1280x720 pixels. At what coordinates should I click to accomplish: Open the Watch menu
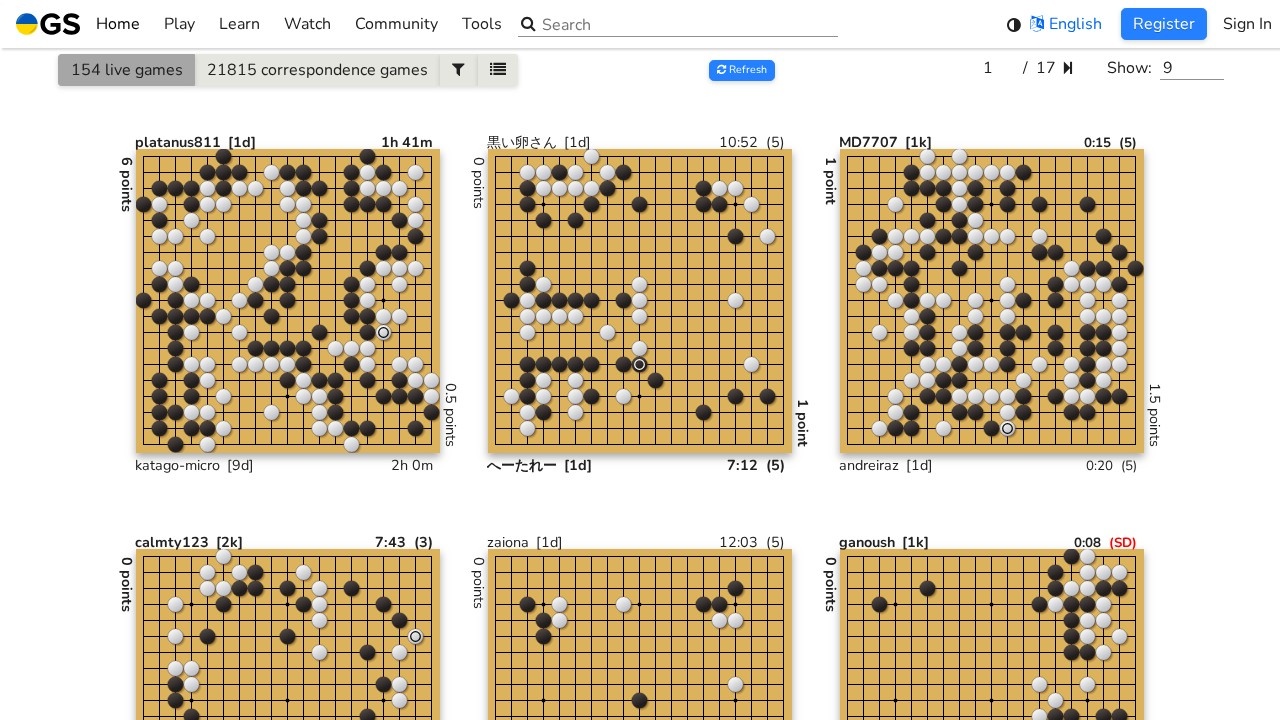click(307, 24)
